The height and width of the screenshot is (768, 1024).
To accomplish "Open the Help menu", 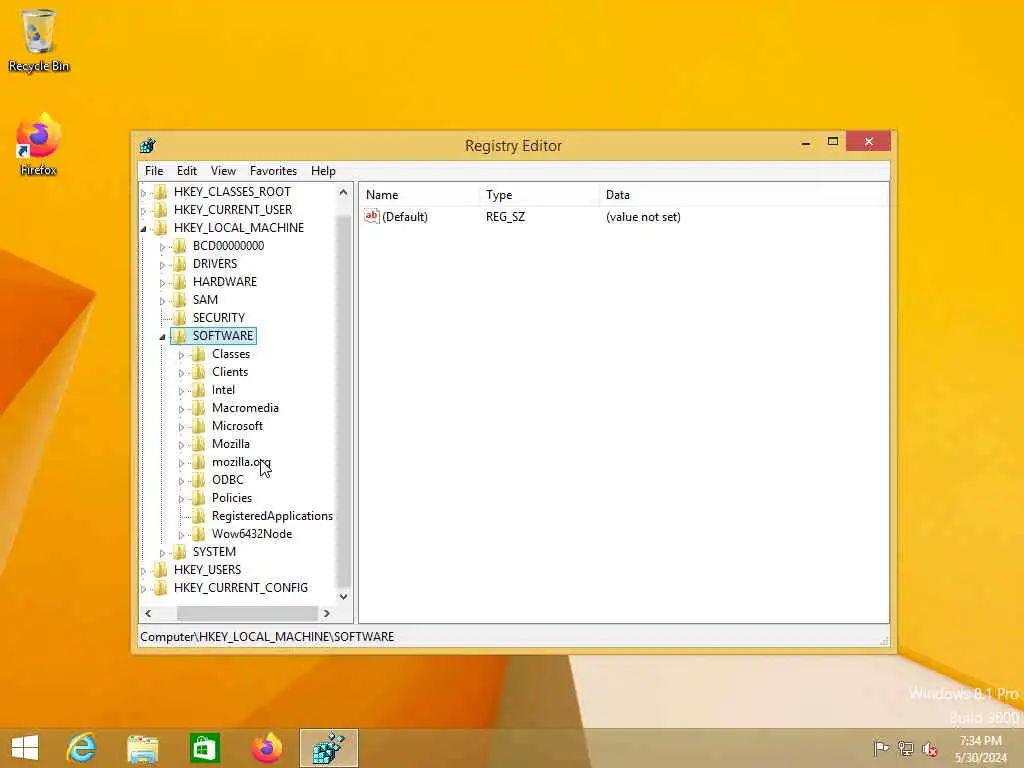I will tap(323, 171).
